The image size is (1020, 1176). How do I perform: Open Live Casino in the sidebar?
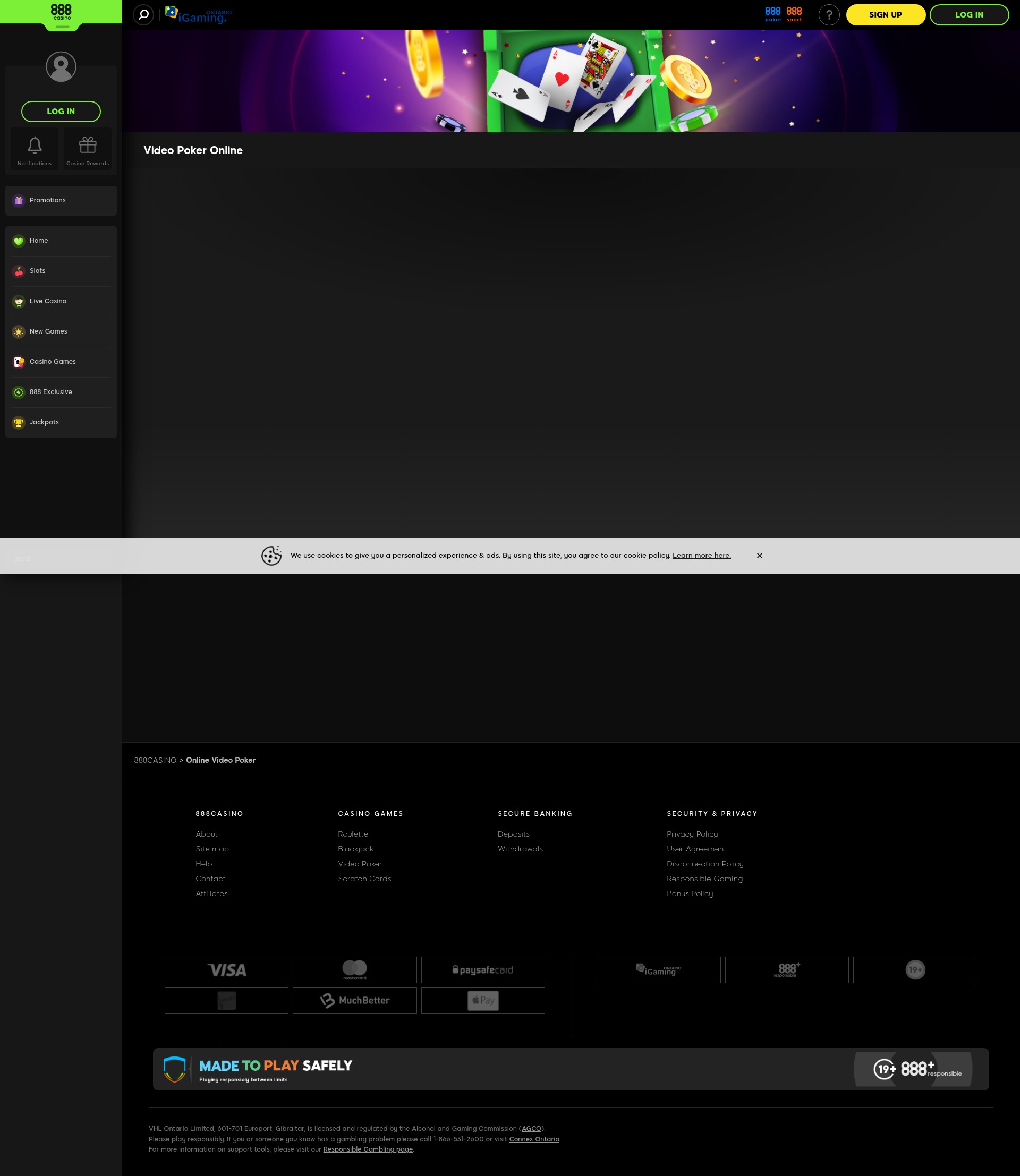pos(61,301)
